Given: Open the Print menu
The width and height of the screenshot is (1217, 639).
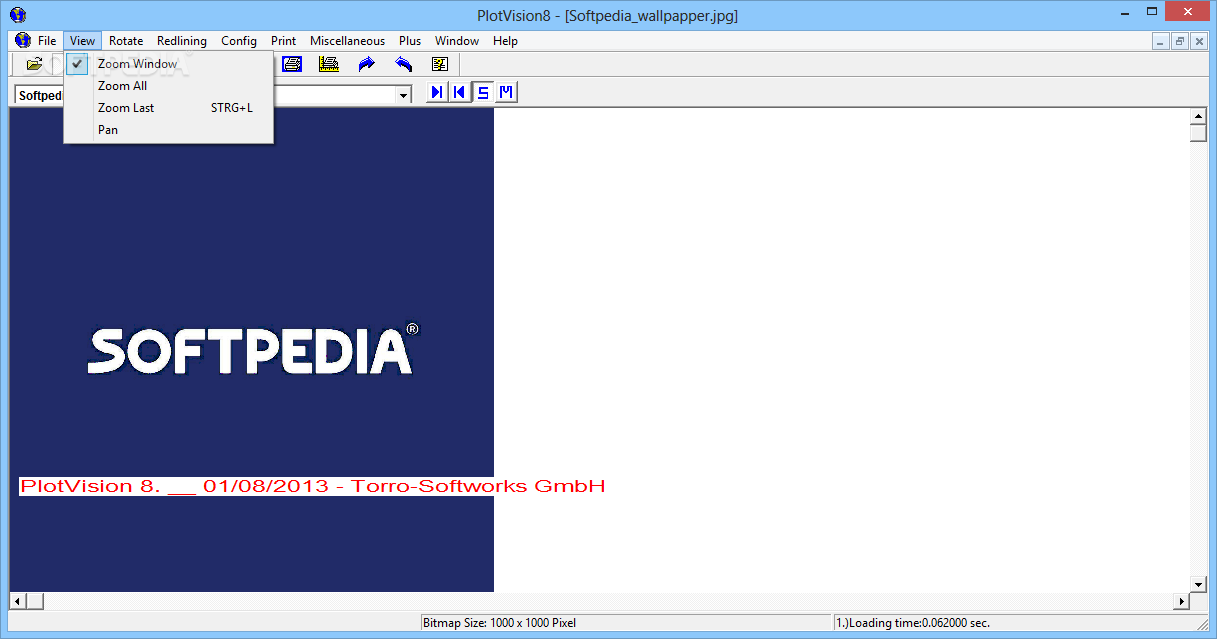Looking at the screenshot, I should point(283,41).
